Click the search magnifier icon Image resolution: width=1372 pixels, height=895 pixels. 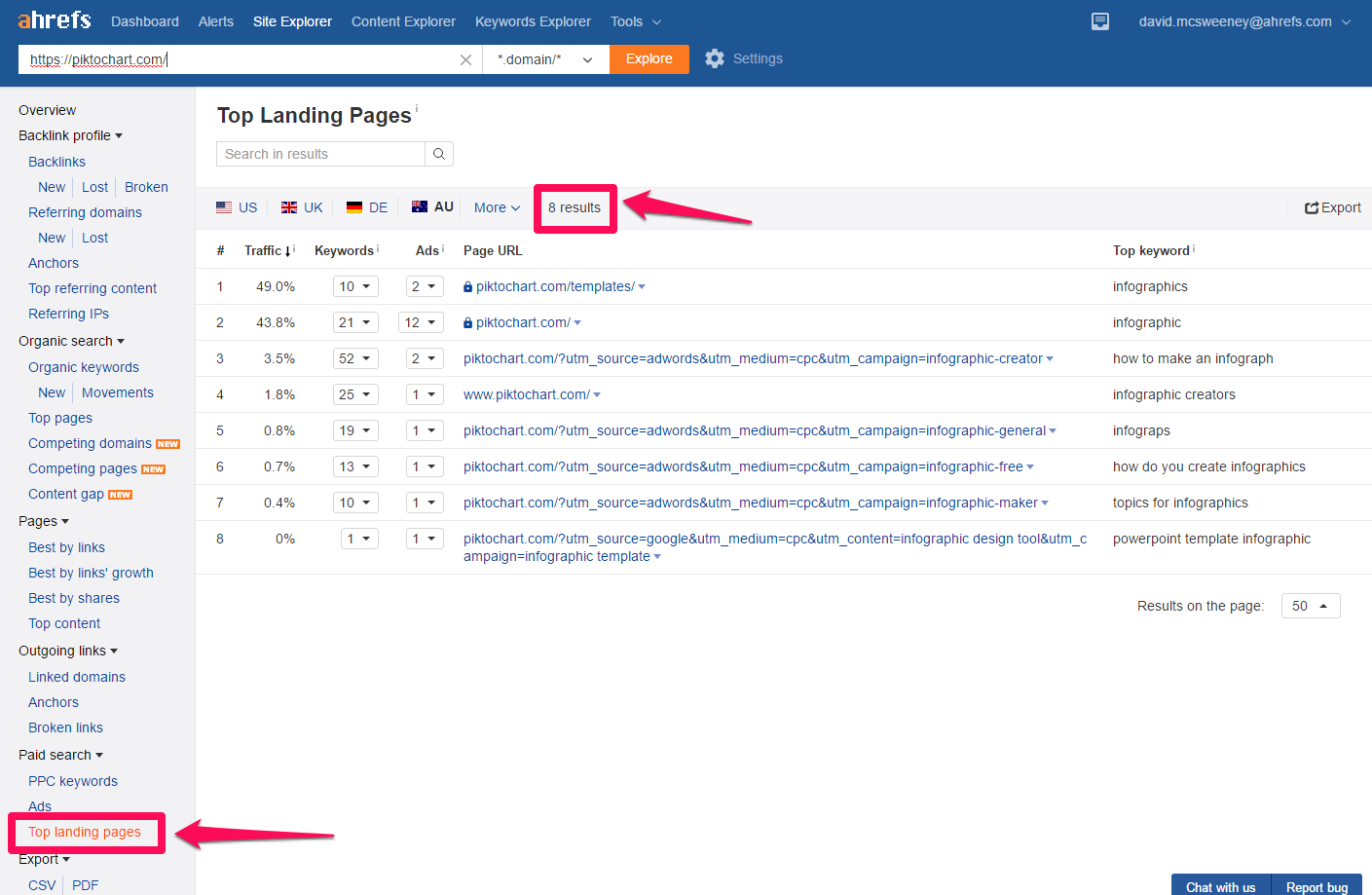(439, 154)
